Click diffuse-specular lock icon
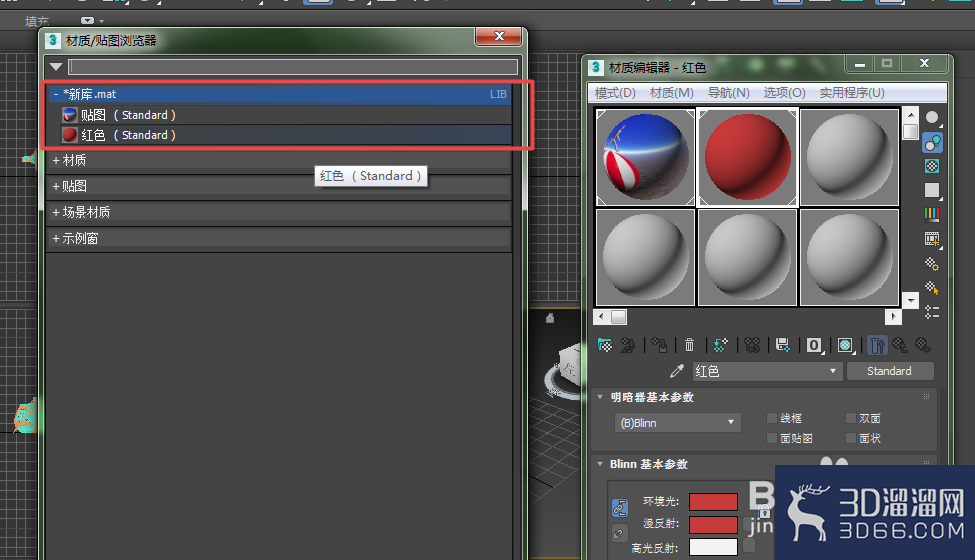975x560 pixels. pos(618,534)
